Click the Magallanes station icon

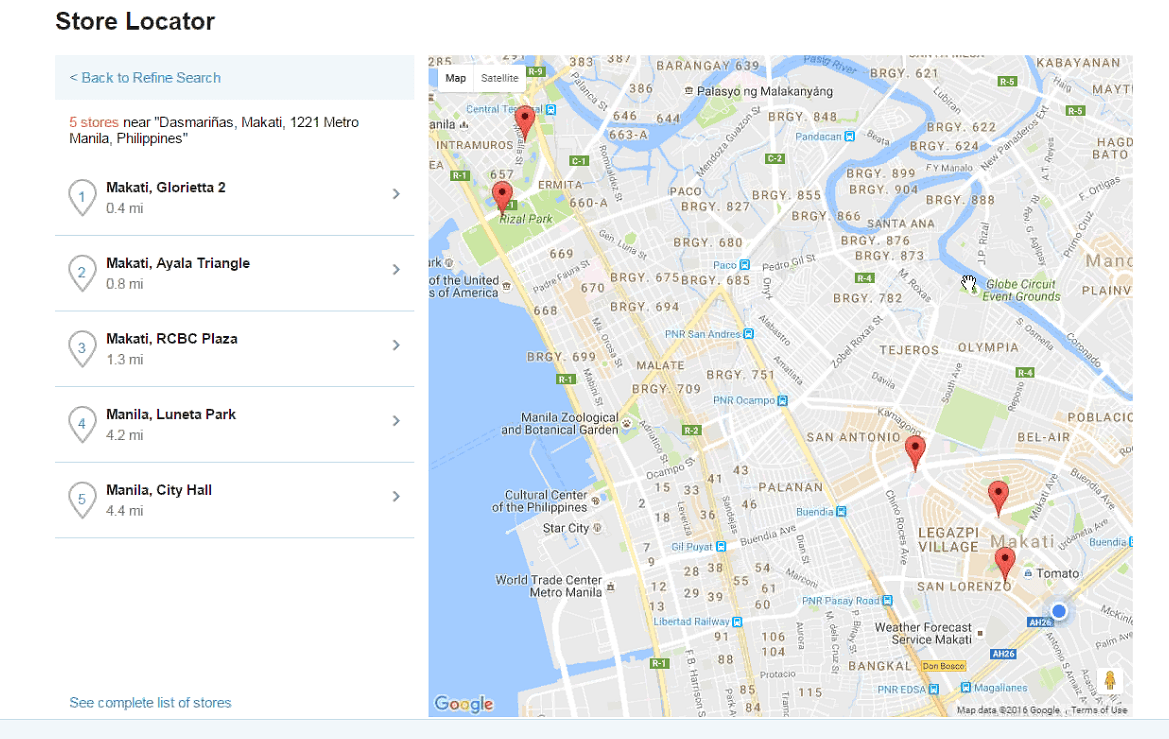pos(965,688)
